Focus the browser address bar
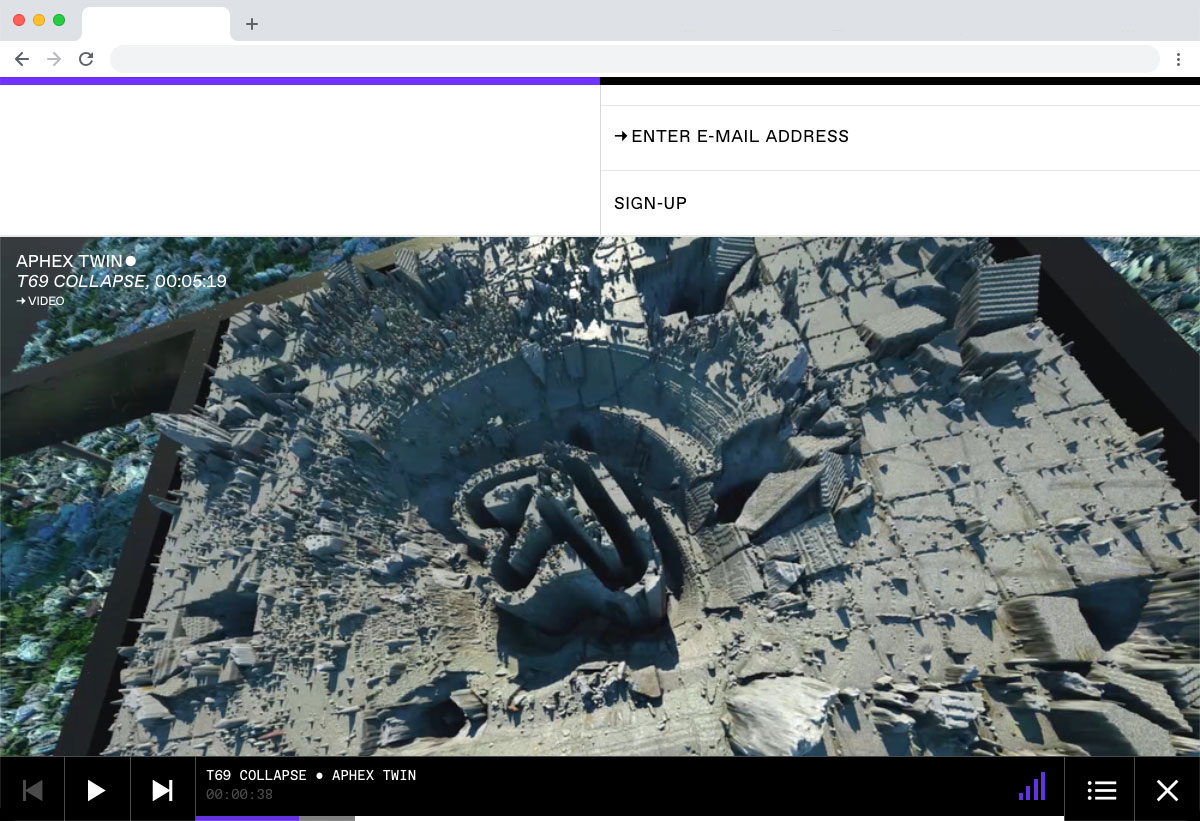This screenshot has height=821, width=1200. [634, 59]
